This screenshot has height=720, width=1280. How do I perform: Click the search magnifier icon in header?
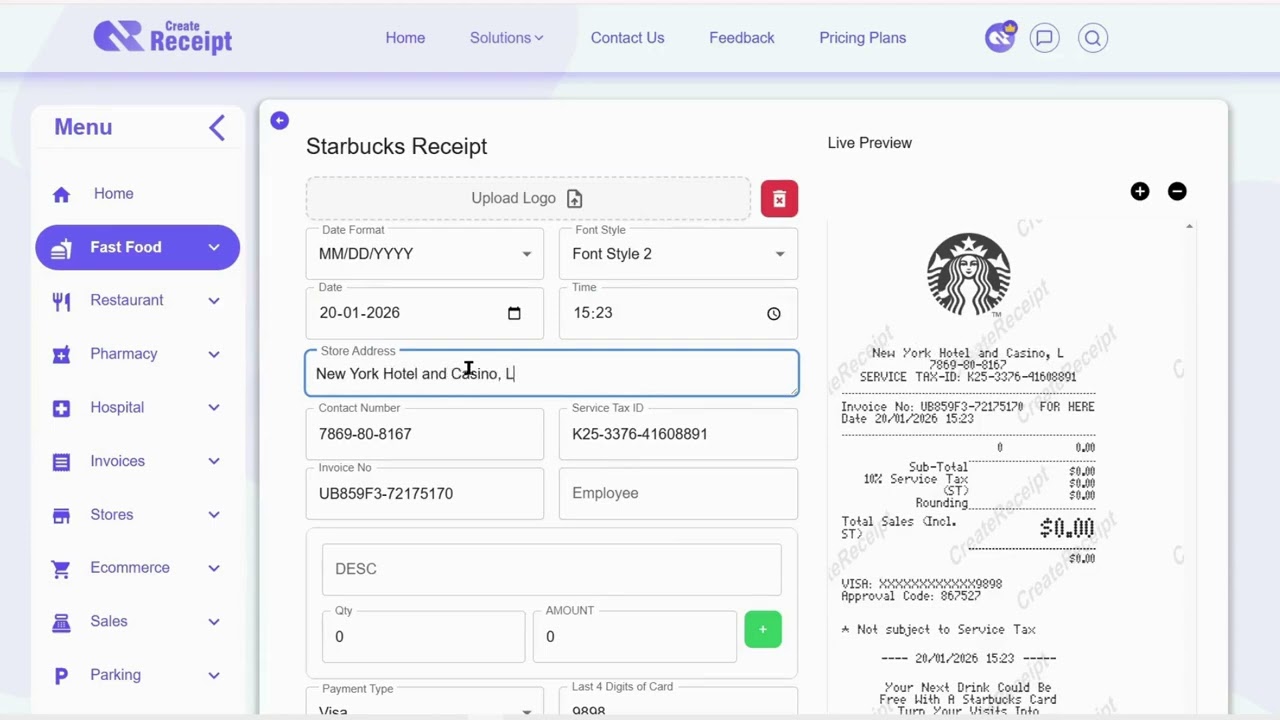click(1093, 38)
